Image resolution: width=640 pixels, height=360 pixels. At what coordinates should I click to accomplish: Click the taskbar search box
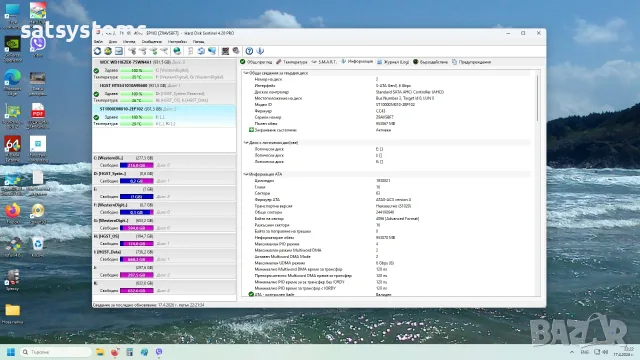56,352
